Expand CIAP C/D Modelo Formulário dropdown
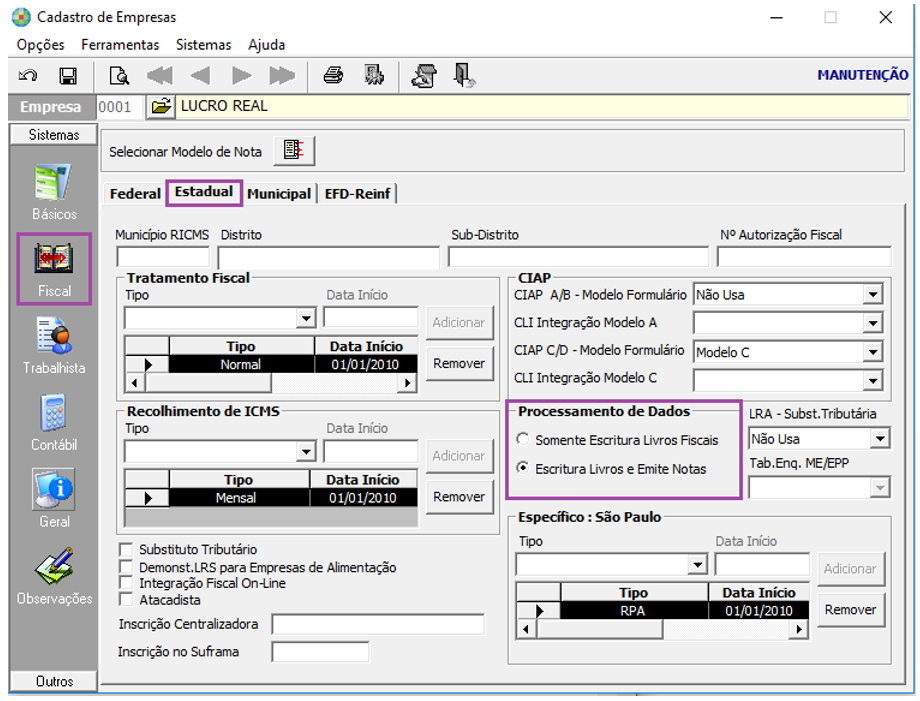 click(x=873, y=352)
